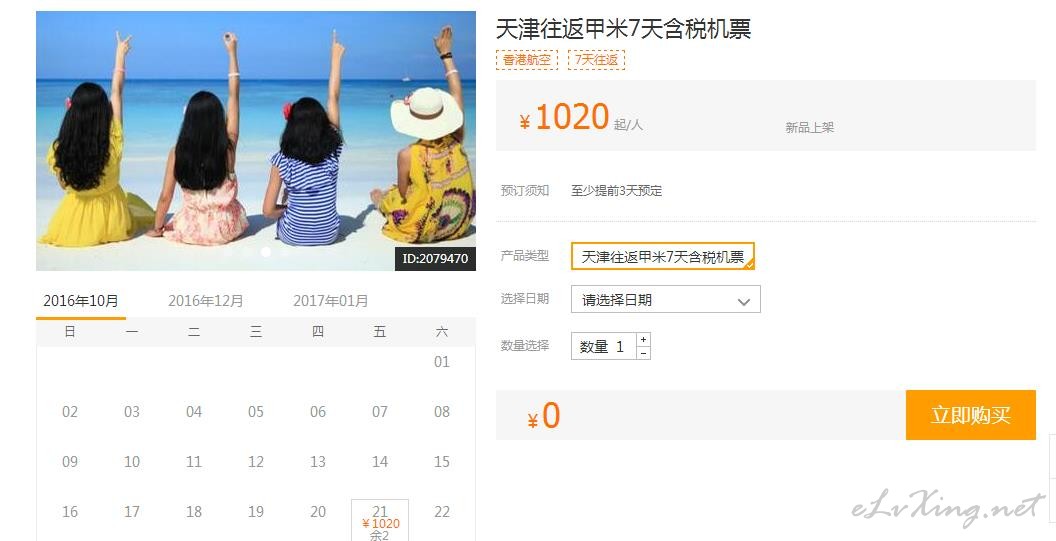Decrease quantity with the minus stepper
Viewport: 1056px width, 541px height.
point(643,353)
